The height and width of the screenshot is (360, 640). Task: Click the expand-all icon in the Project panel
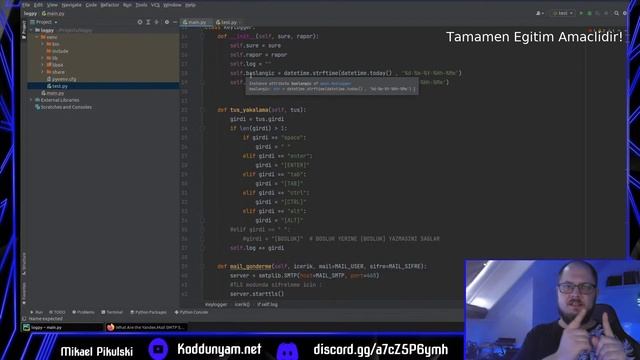[x=148, y=22]
